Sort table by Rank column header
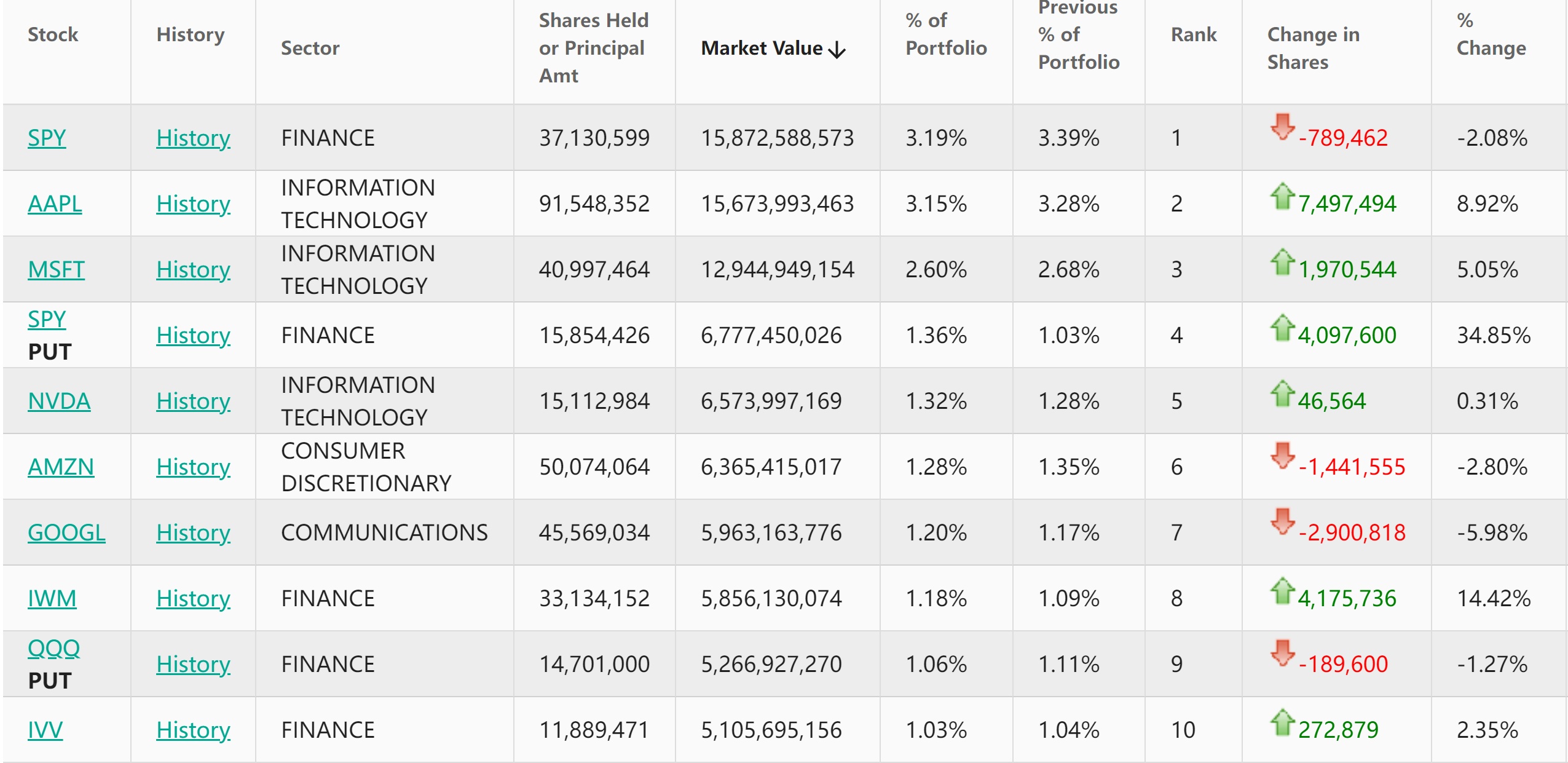Viewport: 1568px width, 763px height. click(x=1193, y=34)
